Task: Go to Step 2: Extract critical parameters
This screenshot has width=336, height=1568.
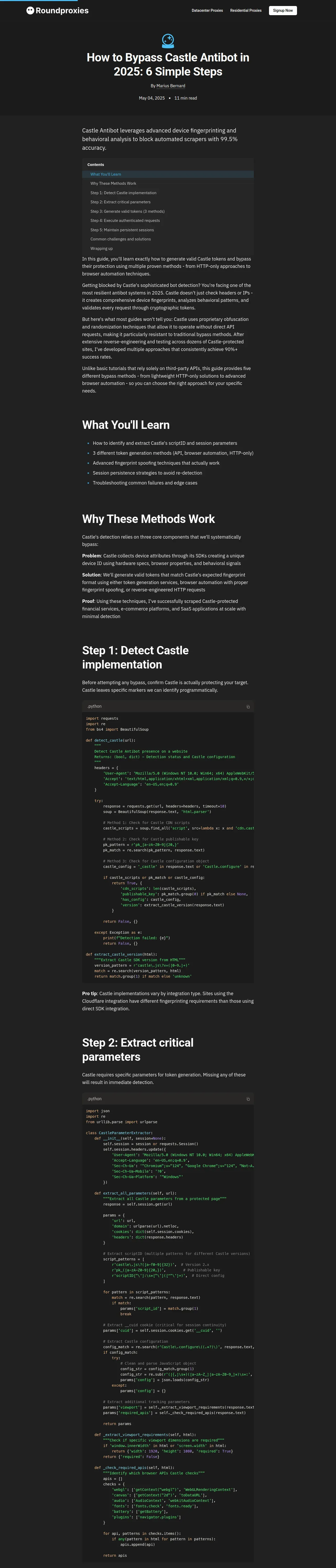Action: point(120,202)
